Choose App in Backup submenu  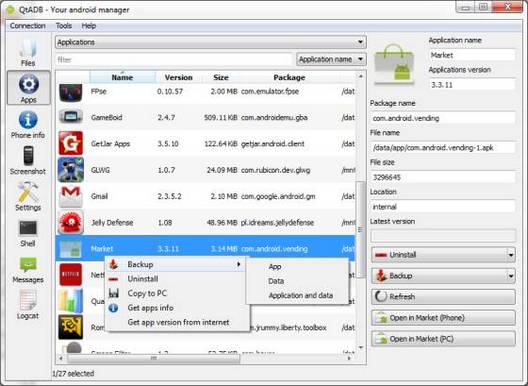tap(298, 267)
